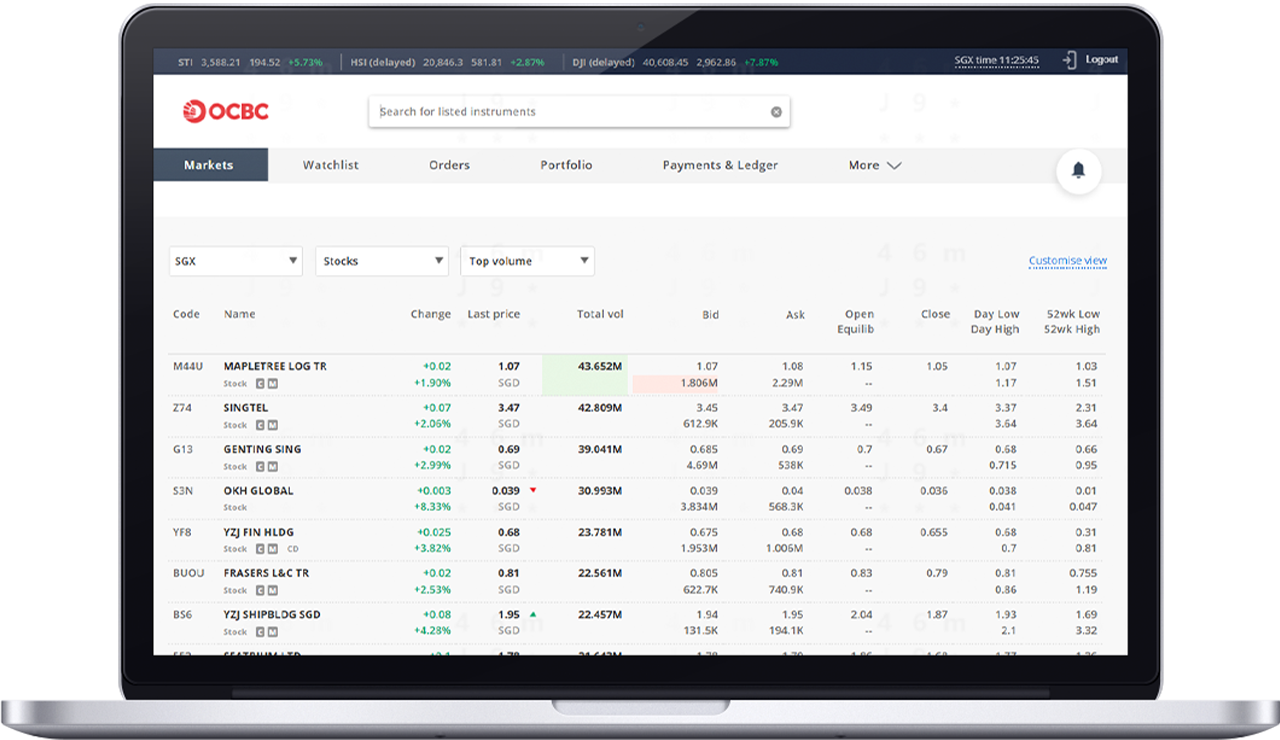Viewport: 1280px width, 740px height.
Task: Click the SGX time display
Action: [997, 60]
